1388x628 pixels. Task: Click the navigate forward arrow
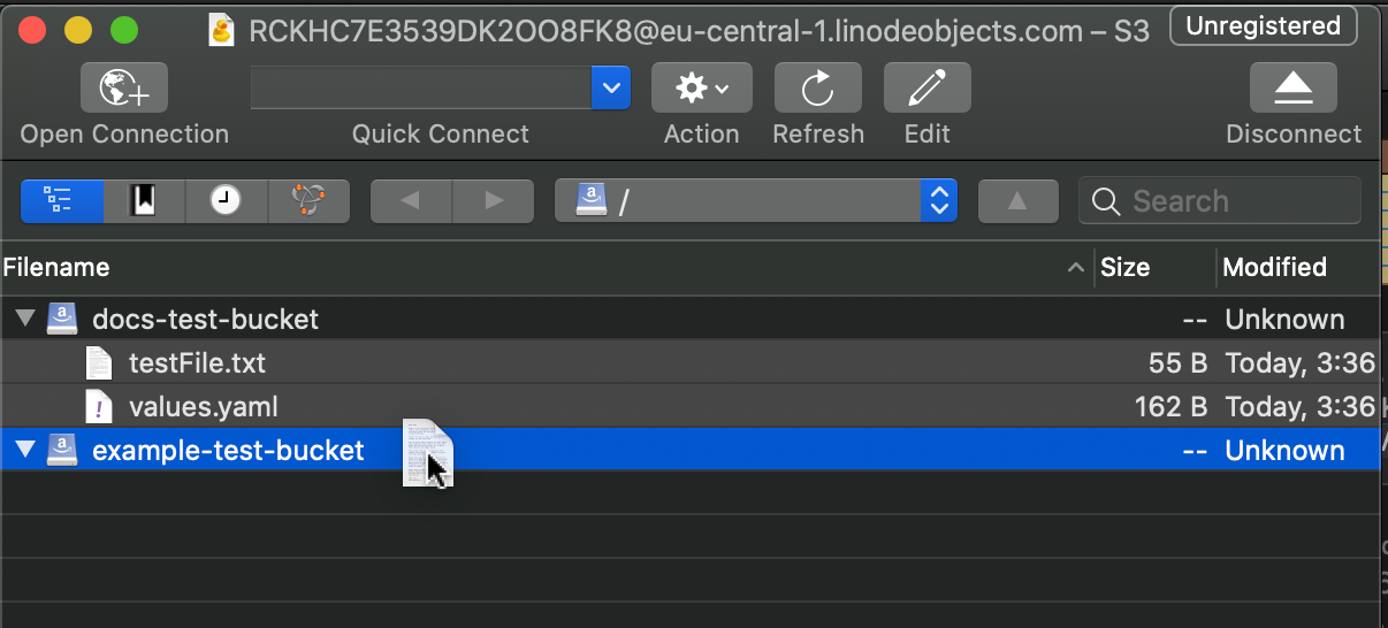[491, 200]
